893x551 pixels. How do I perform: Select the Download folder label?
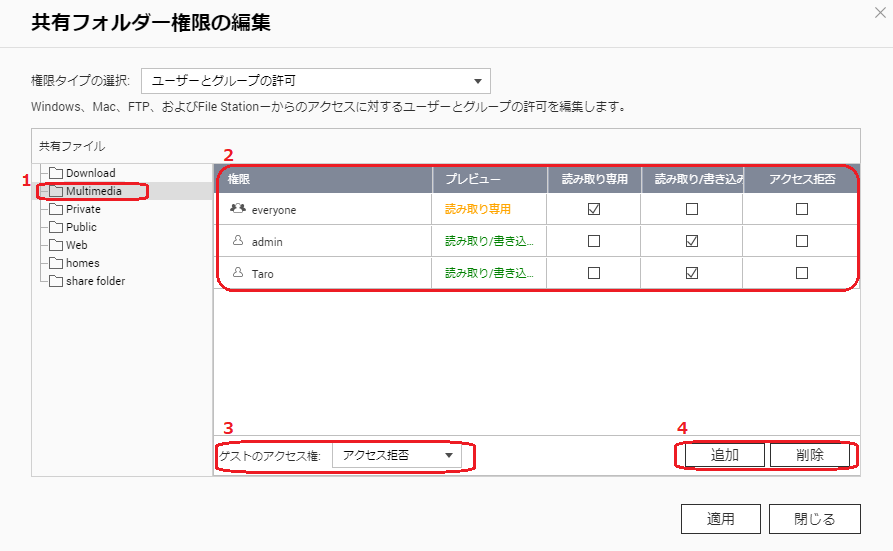[x=91, y=173]
